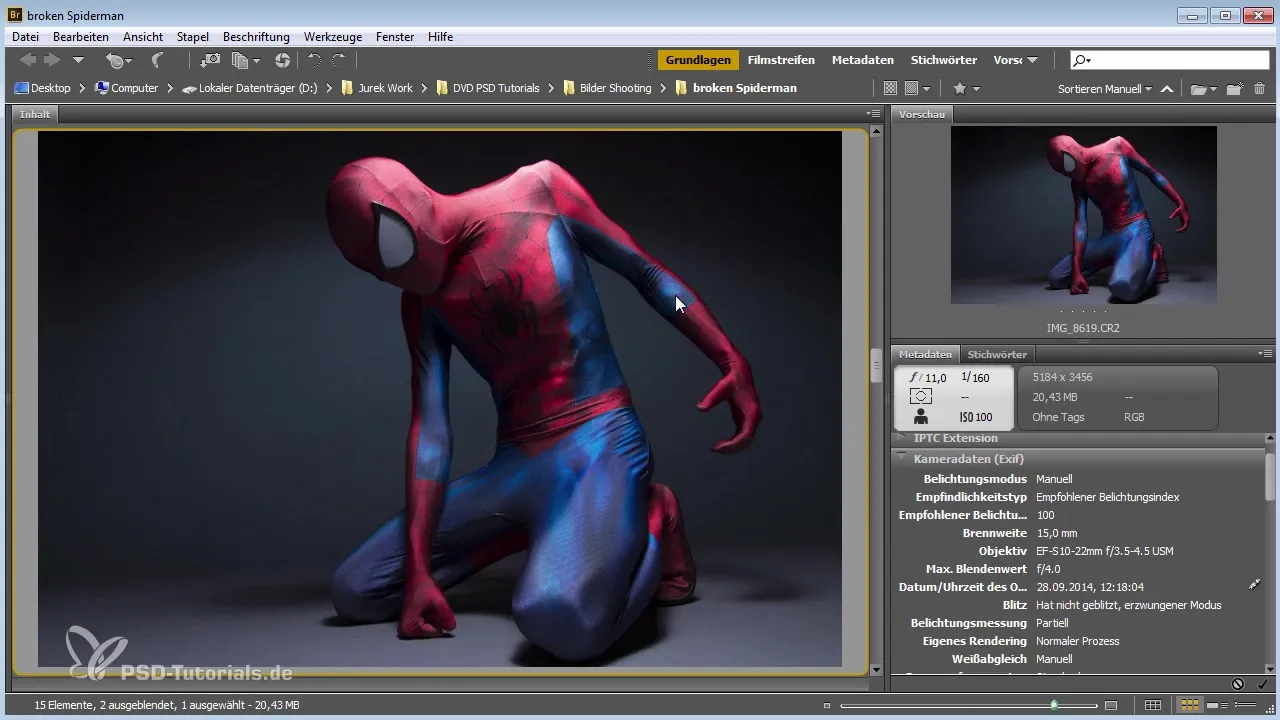Open thumbnail quality options dropdown
Screen dimensions: 1280x720
click(x=918, y=88)
